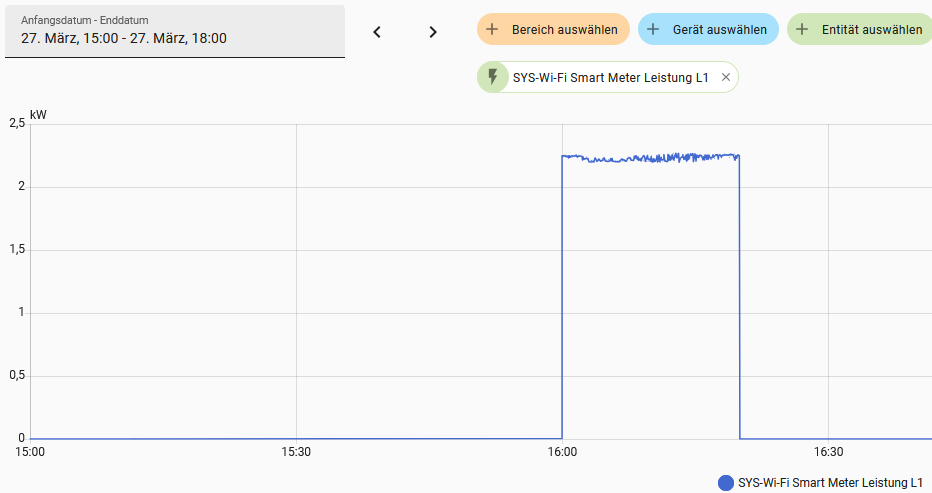The width and height of the screenshot is (932, 493).
Task: Click lightning bolt icon on entity chip
Action: pyautogui.click(x=492, y=77)
